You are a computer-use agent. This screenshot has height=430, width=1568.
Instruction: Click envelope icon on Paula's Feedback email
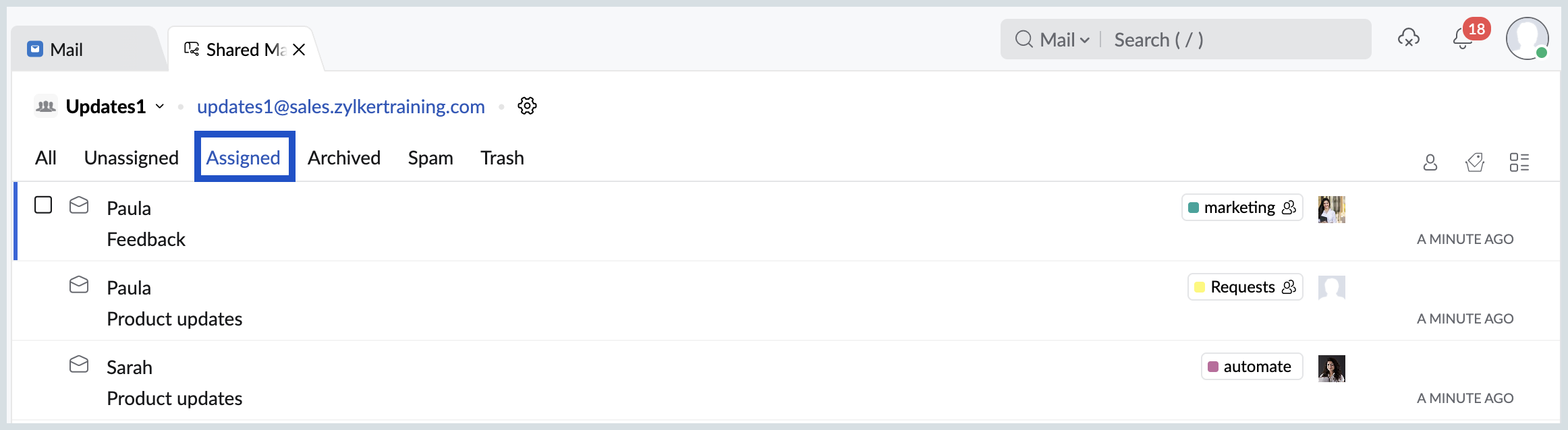point(79,205)
